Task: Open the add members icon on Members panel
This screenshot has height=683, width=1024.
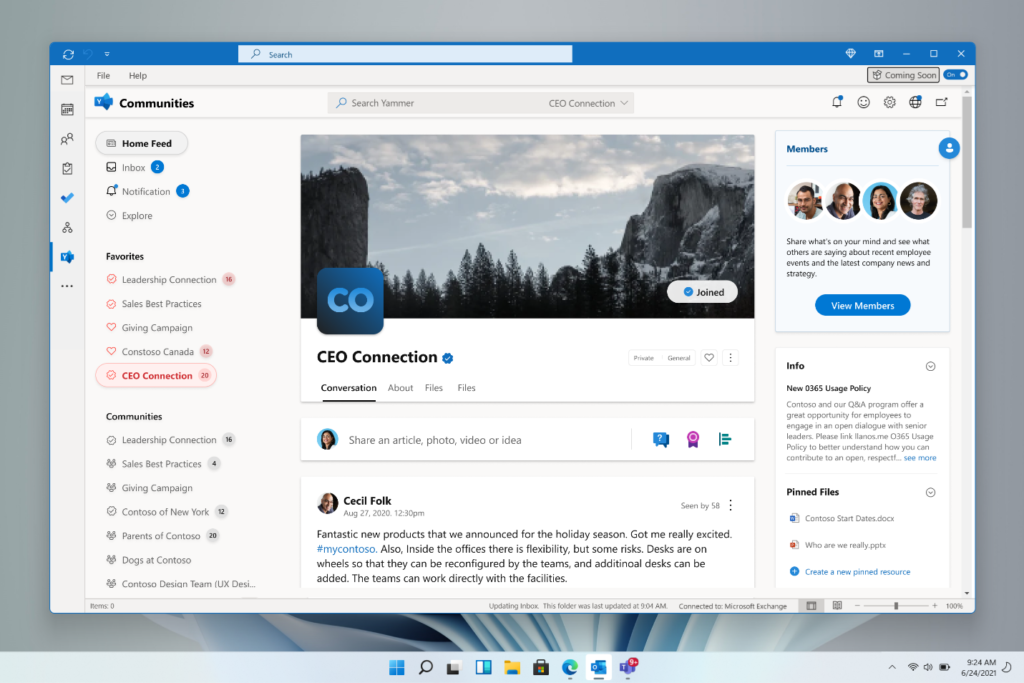Action: click(948, 148)
